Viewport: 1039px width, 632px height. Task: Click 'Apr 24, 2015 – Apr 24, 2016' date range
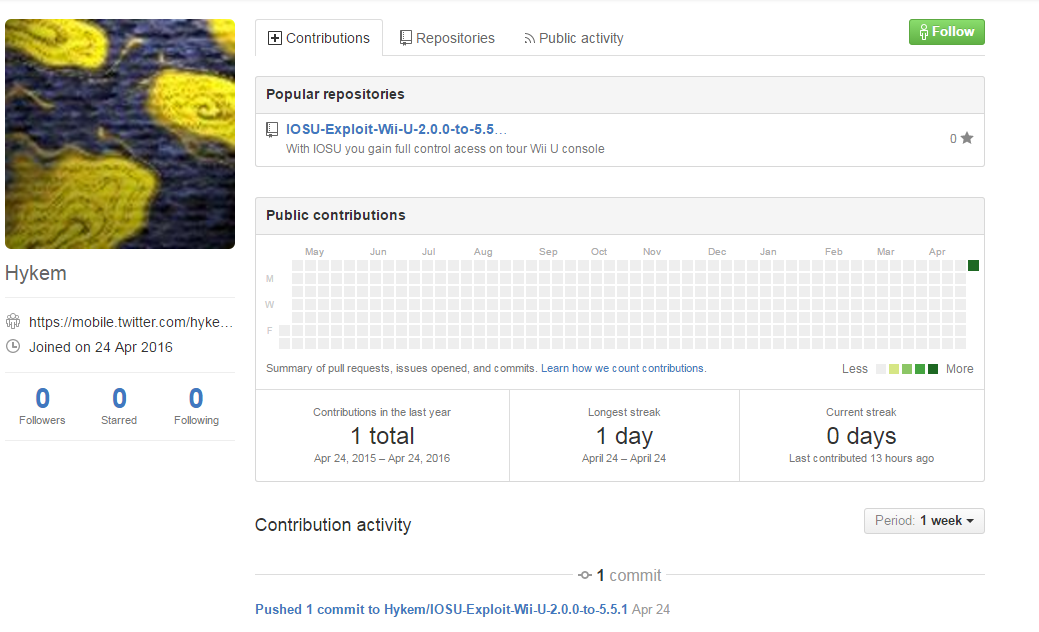point(382,458)
